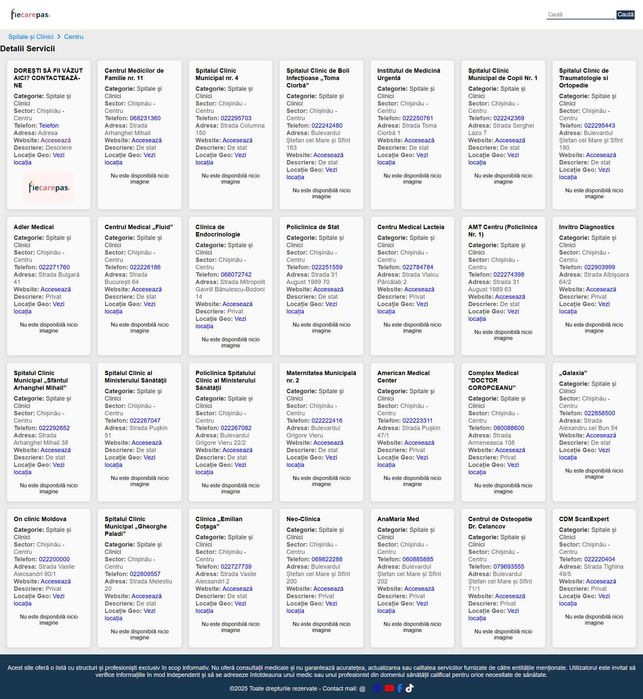Open website of Spitalul Clinic al Ministerului Sănătății
643x699 pixels.
point(147,443)
